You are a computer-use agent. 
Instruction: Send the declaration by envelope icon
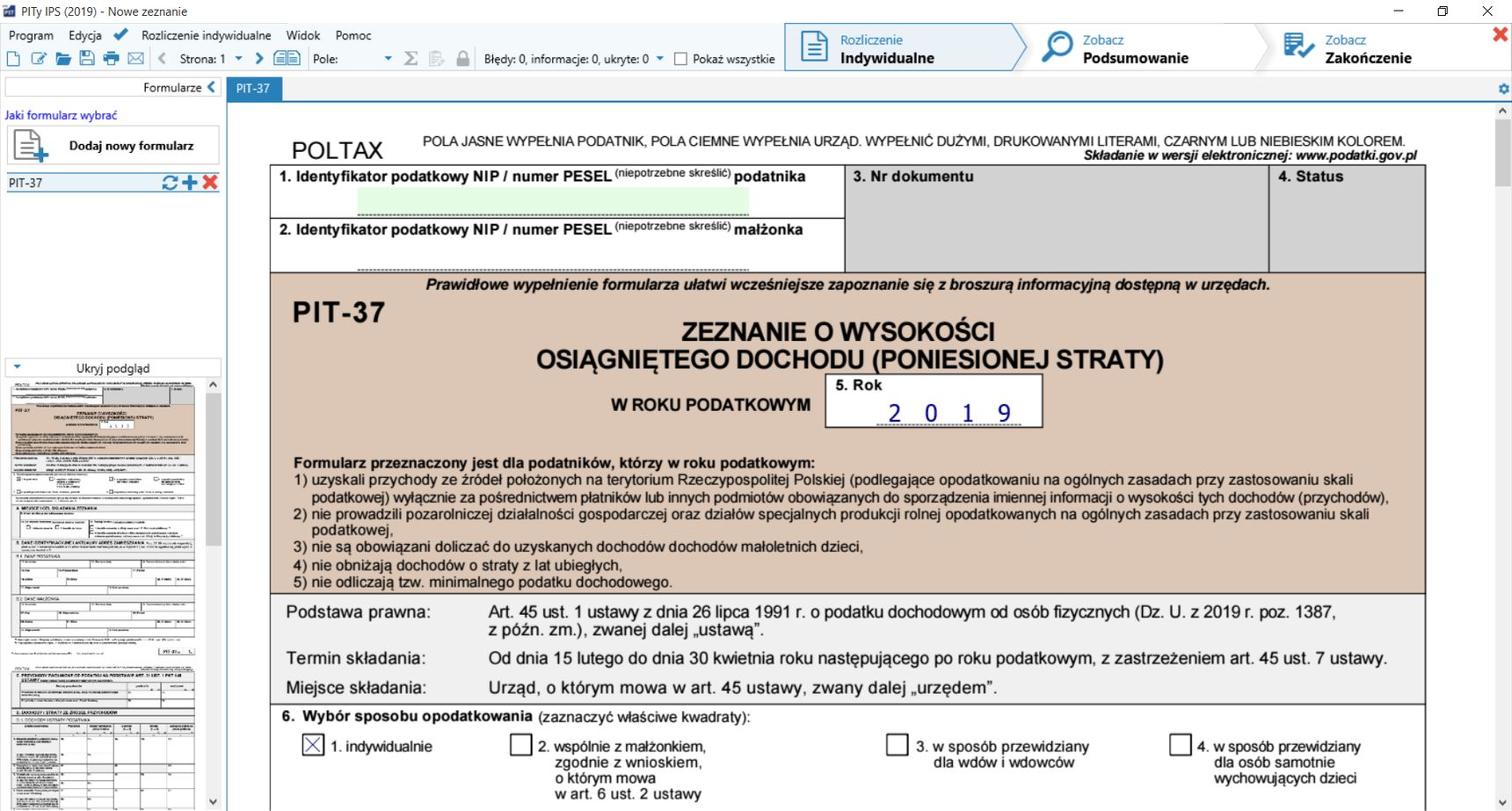(135, 59)
